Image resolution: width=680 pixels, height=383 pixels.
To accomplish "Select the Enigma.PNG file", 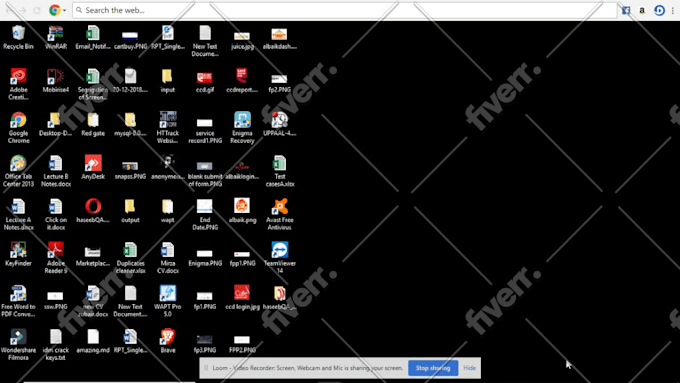I will [205, 257].
